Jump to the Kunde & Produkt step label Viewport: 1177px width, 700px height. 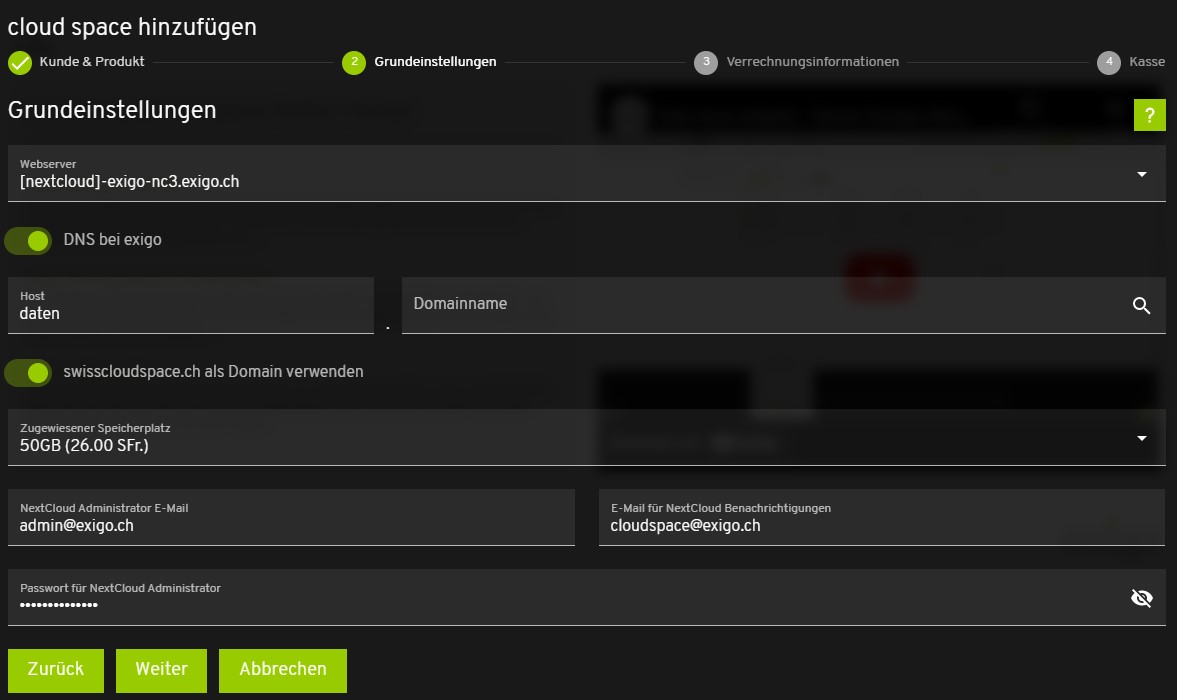point(92,62)
